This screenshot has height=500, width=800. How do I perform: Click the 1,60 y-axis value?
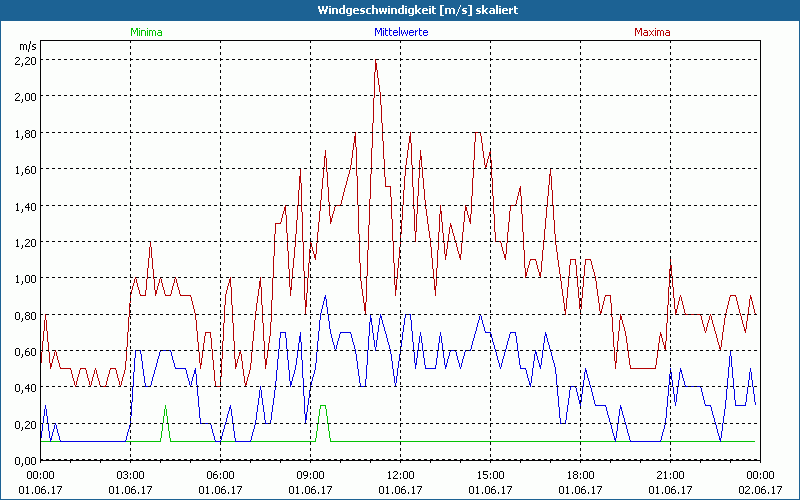click(x=25, y=169)
